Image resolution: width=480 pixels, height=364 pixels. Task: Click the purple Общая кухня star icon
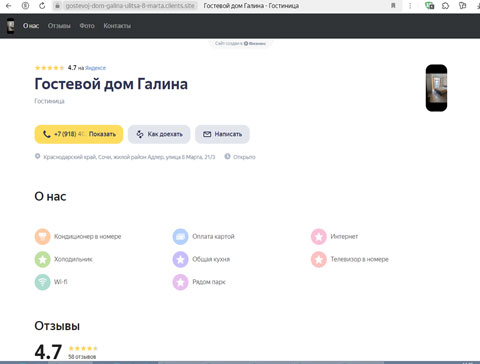(x=180, y=259)
